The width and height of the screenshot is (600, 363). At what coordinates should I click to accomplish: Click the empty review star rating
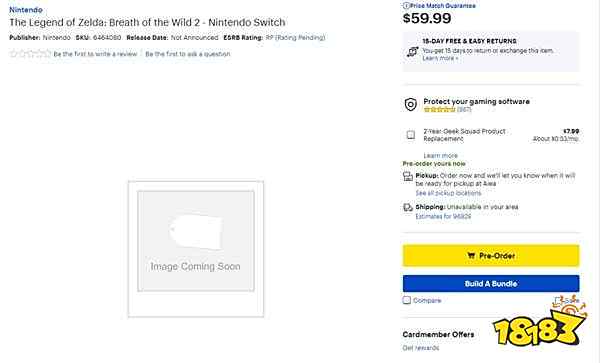click(x=30, y=54)
